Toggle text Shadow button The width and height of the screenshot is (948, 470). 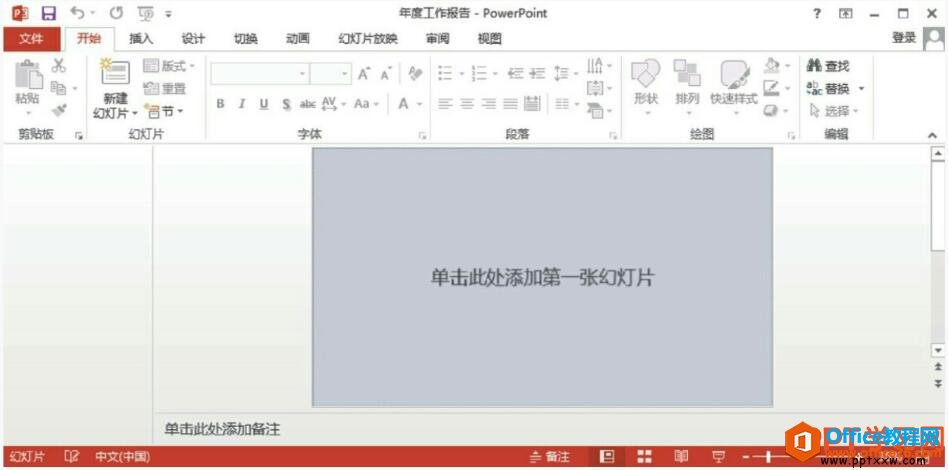pos(286,104)
